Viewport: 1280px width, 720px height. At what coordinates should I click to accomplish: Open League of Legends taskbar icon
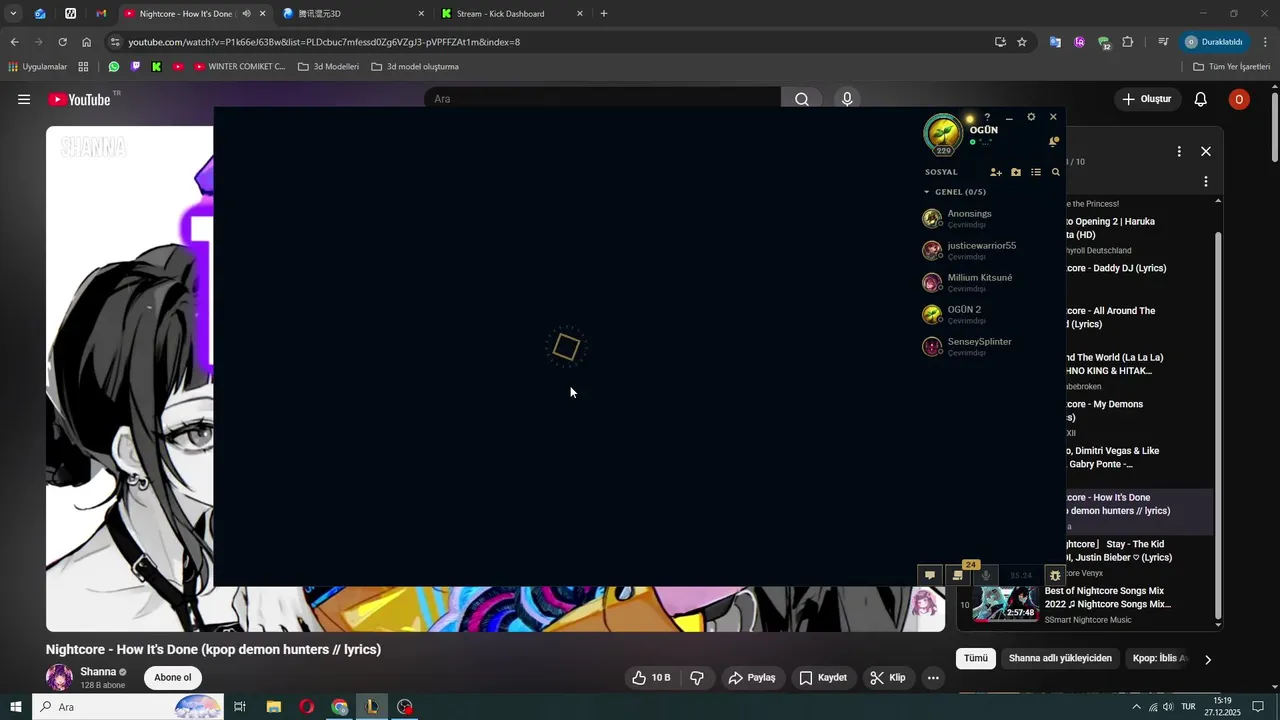372,707
